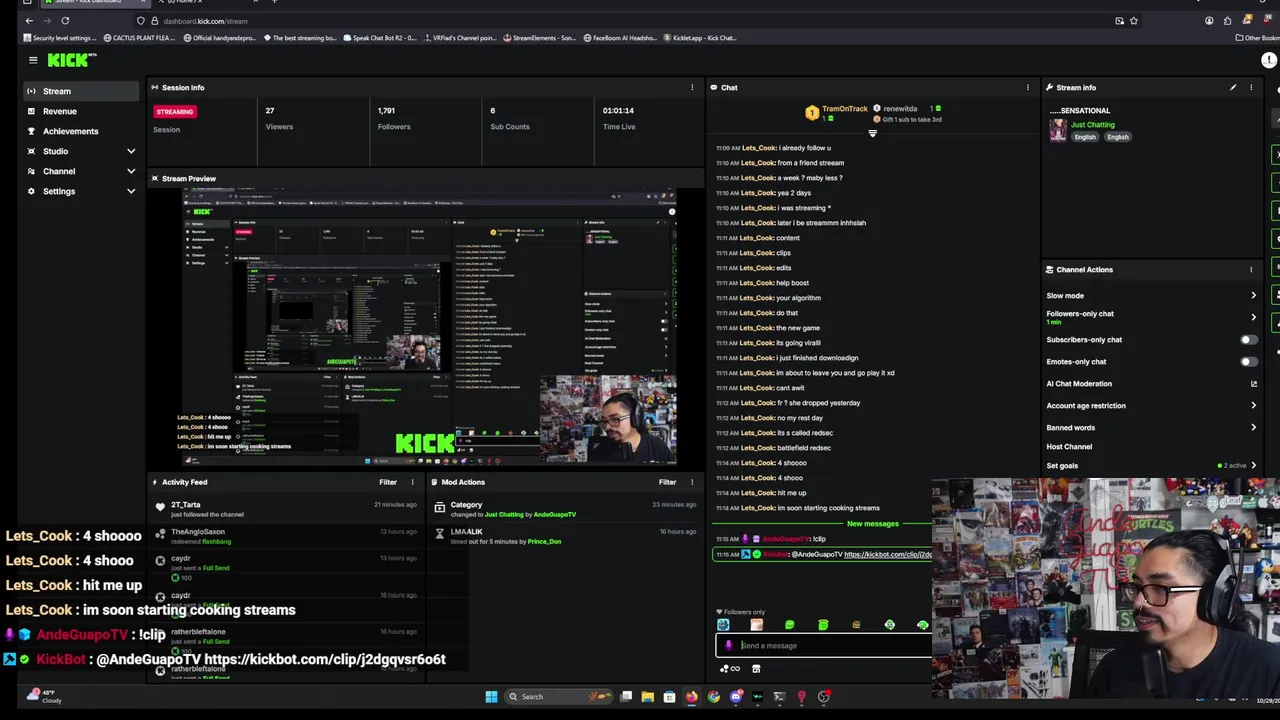Open the chat shop icon below input
The height and width of the screenshot is (720, 1280).
[x=756, y=669]
